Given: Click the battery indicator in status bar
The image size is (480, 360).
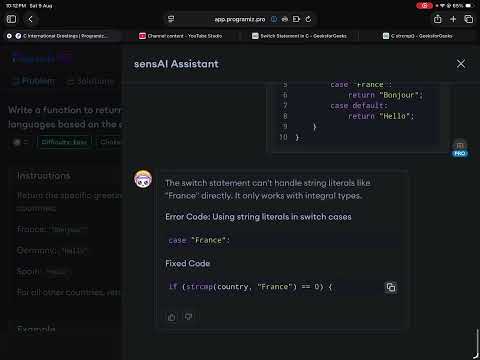Looking at the screenshot, I should click(468, 5).
